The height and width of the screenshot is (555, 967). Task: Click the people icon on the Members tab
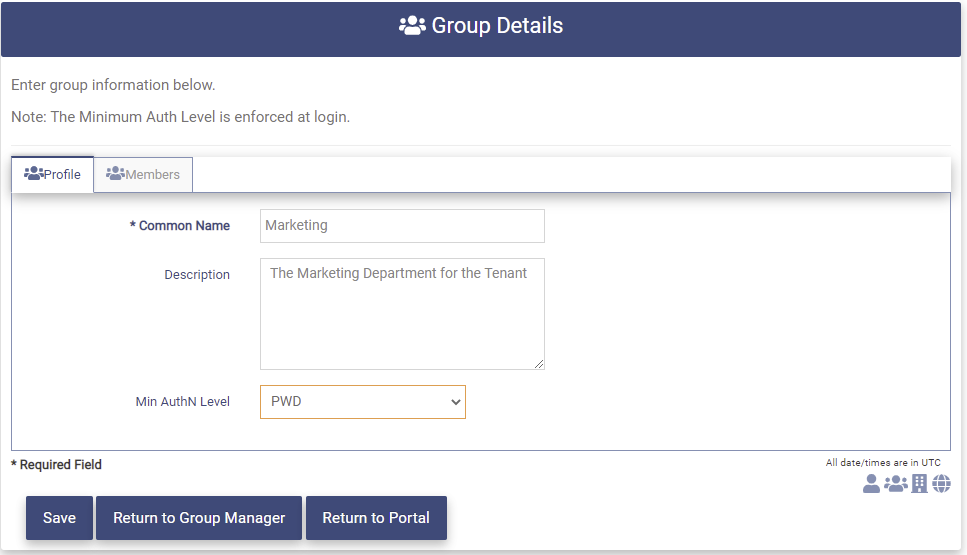pos(115,174)
